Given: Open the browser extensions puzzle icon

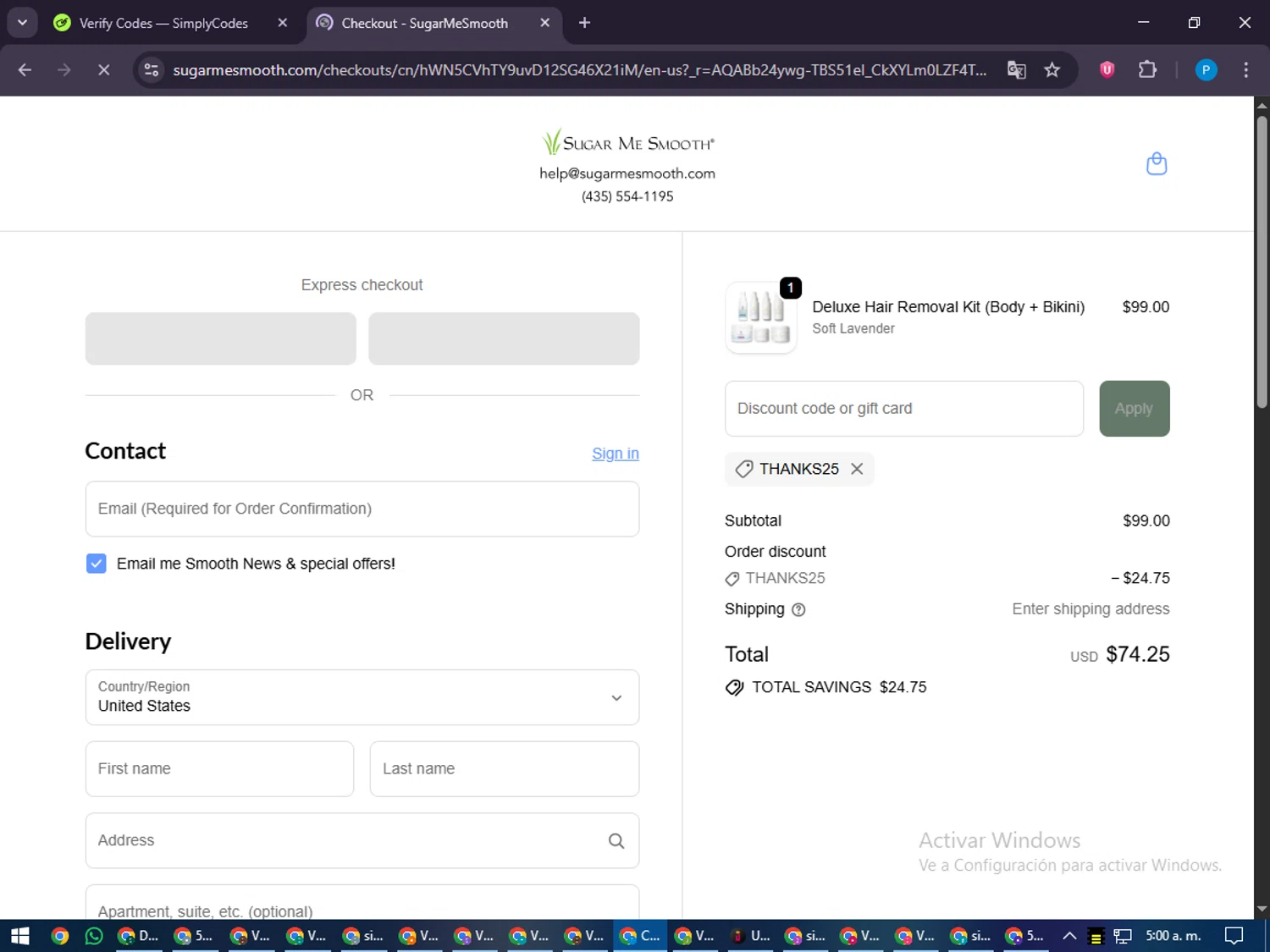Looking at the screenshot, I should [1147, 70].
